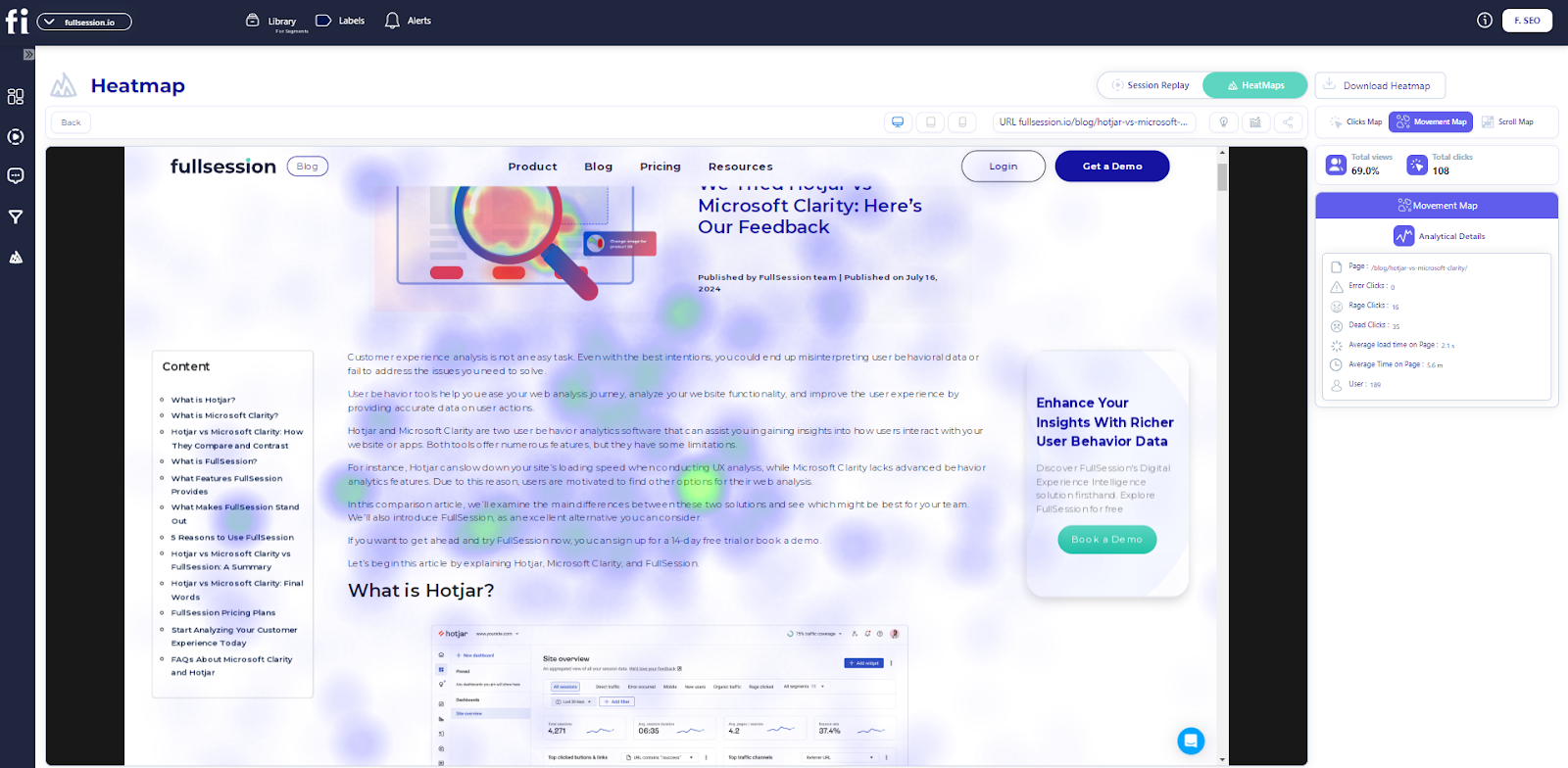Click the blue chat widget bubble

1191,741
